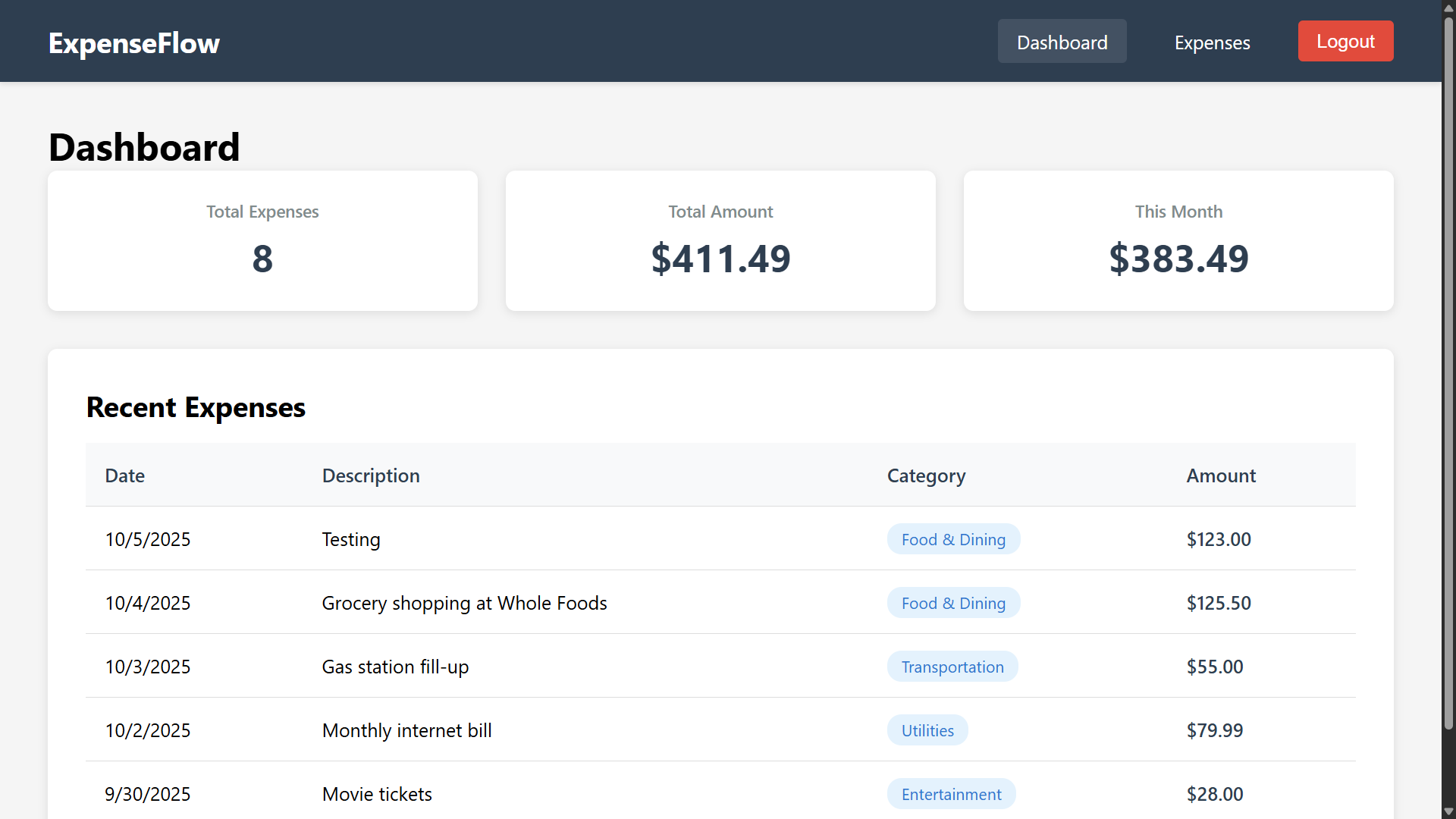The width and height of the screenshot is (1456, 819).
Task: Select the Grocery shopping at Whole Foods row
Action: click(464, 603)
